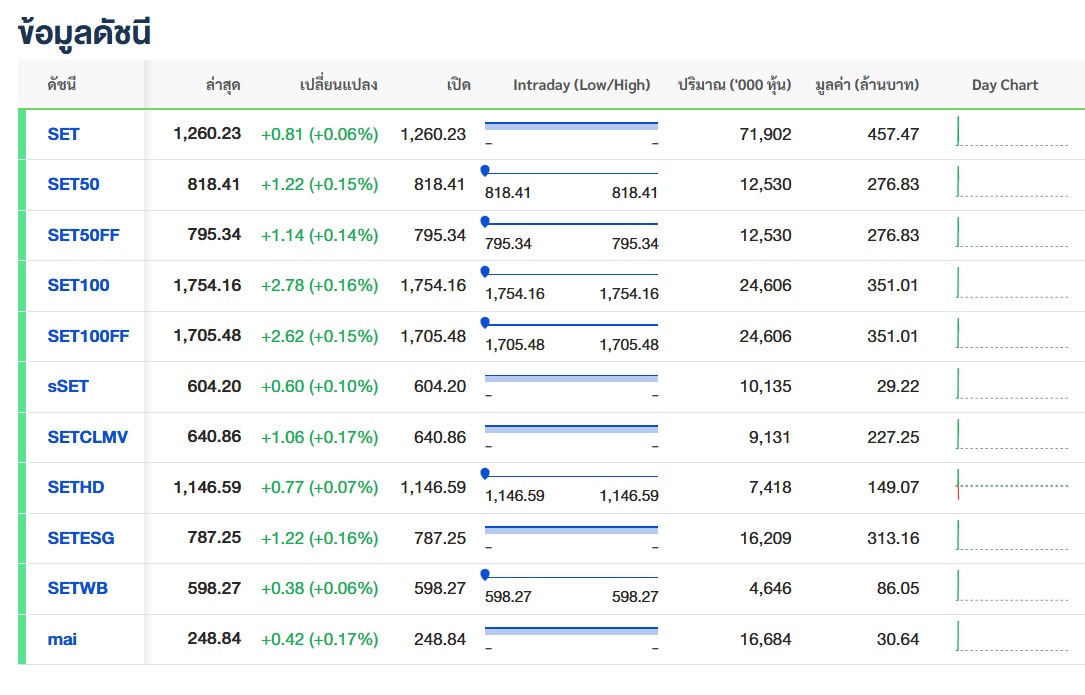Select the change value +1.06 (+0.17%)
This screenshot has width=1085, height=695.
coord(320,437)
